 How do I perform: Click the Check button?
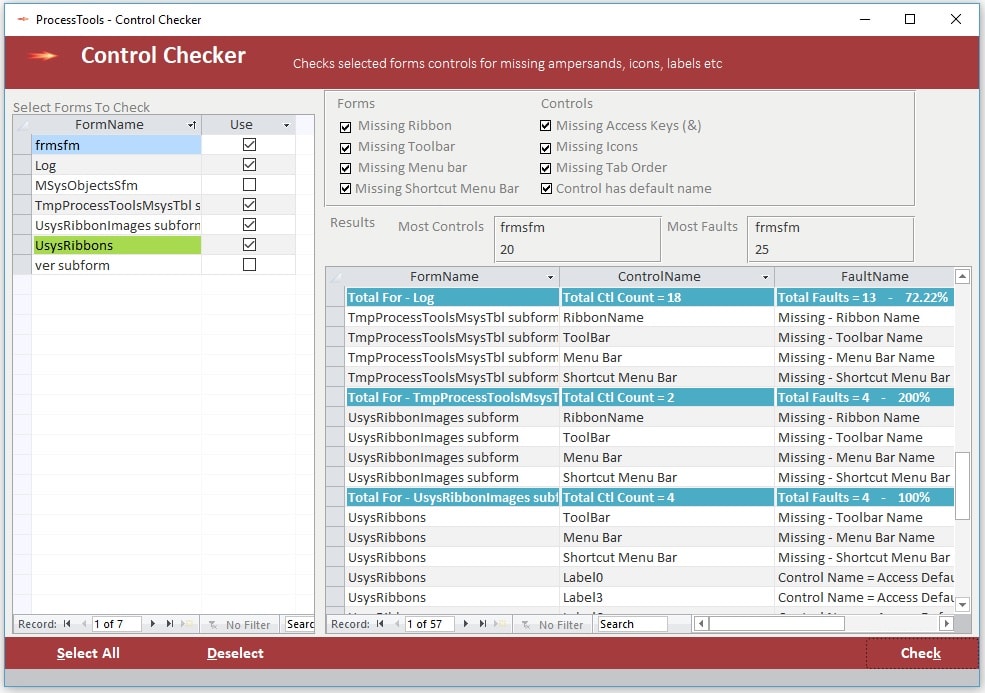coord(921,653)
